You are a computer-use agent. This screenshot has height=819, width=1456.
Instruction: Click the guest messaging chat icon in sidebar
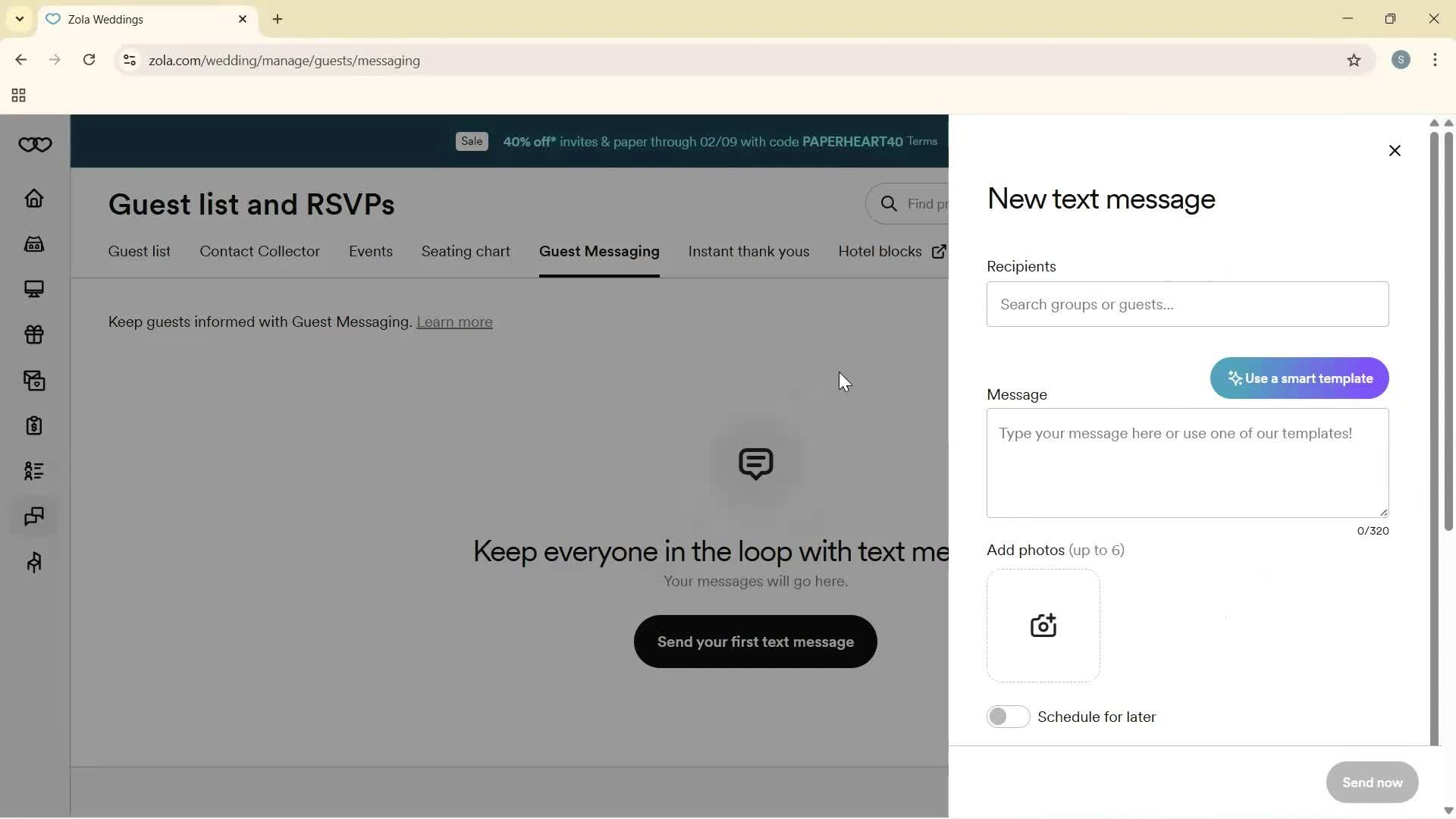34,516
